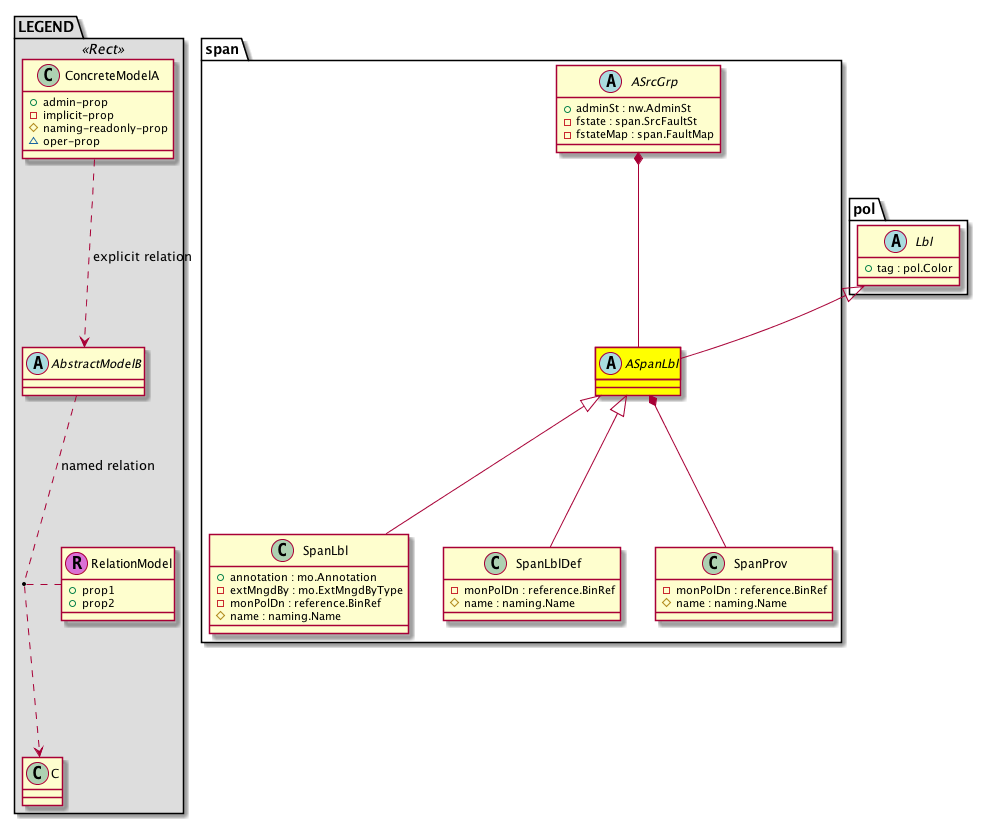Click the yellow highlighted ASpanLbl box

(639, 375)
